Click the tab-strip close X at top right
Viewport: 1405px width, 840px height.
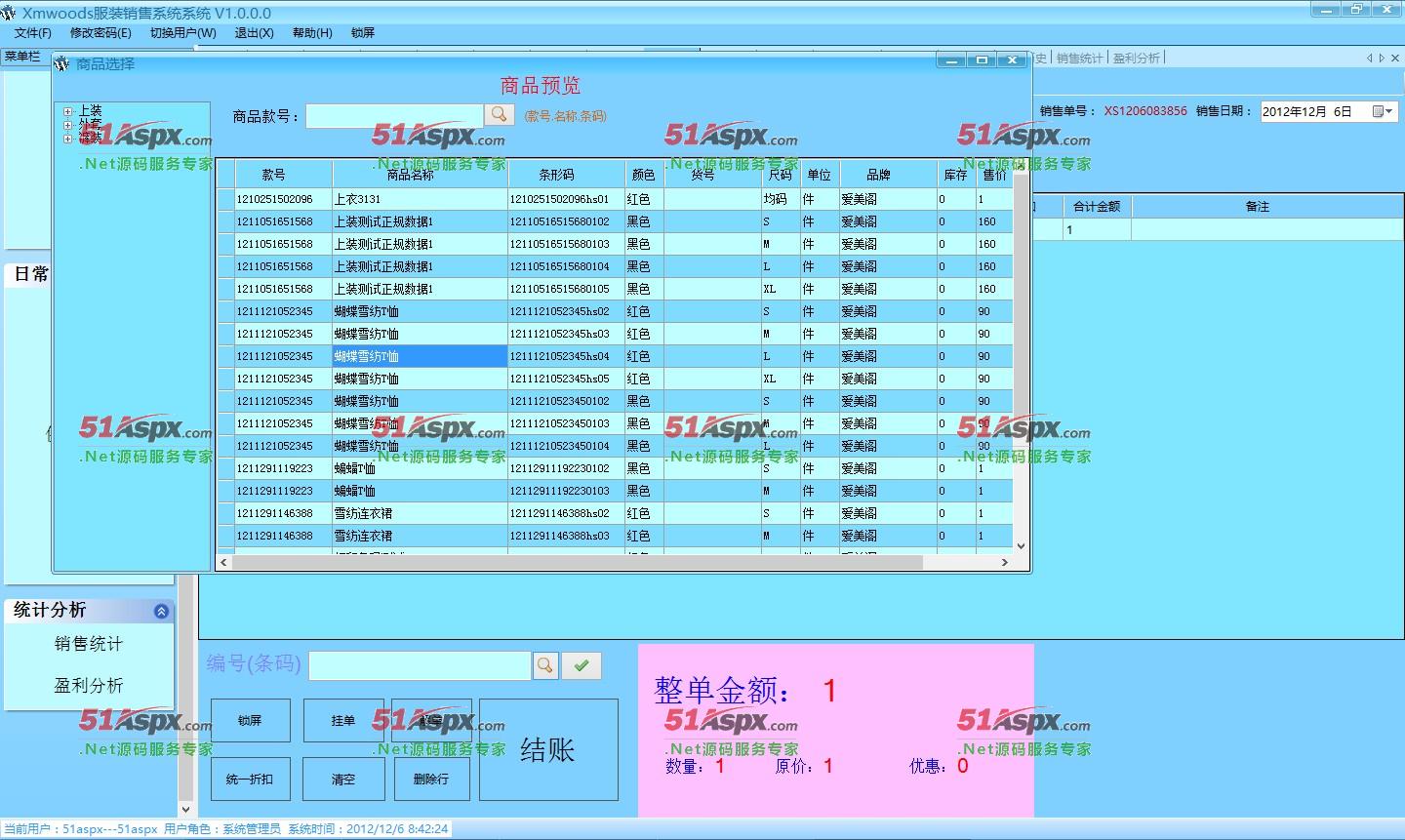(x=1395, y=59)
